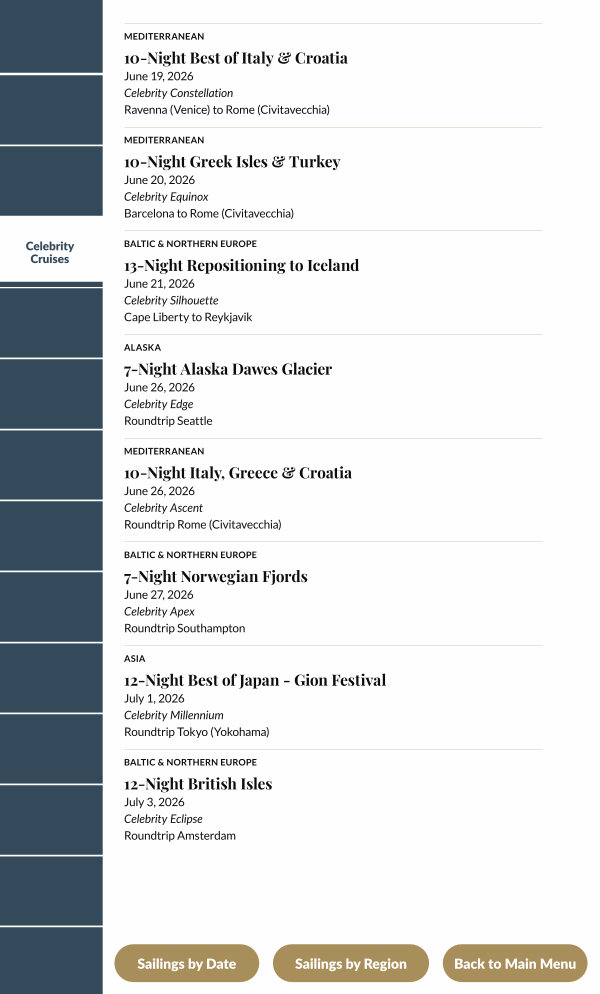View 7-Night Alaska Dawes Glacier cruise

(x=228, y=369)
